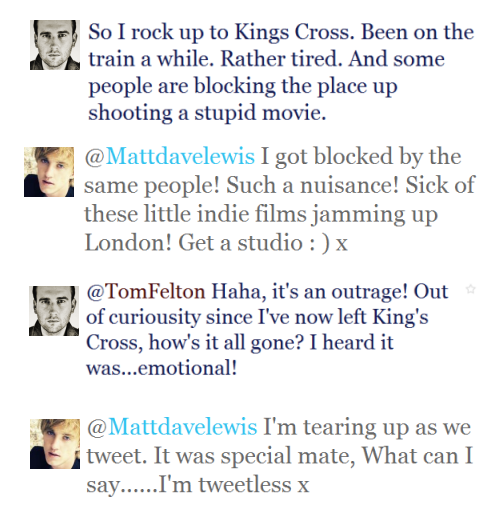
Task: Follow @Mattdavelewis mention in 'tearing up' tweet
Action: click(172, 427)
